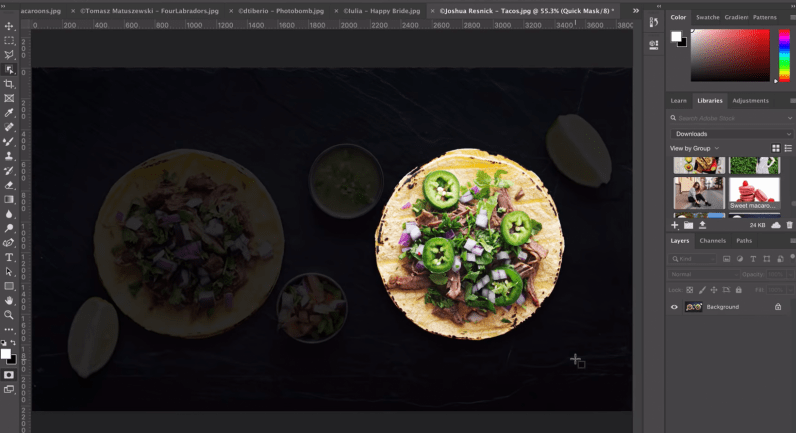Select the Hand tool
Screen dimensions: 796x433
[x=9, y=300]
